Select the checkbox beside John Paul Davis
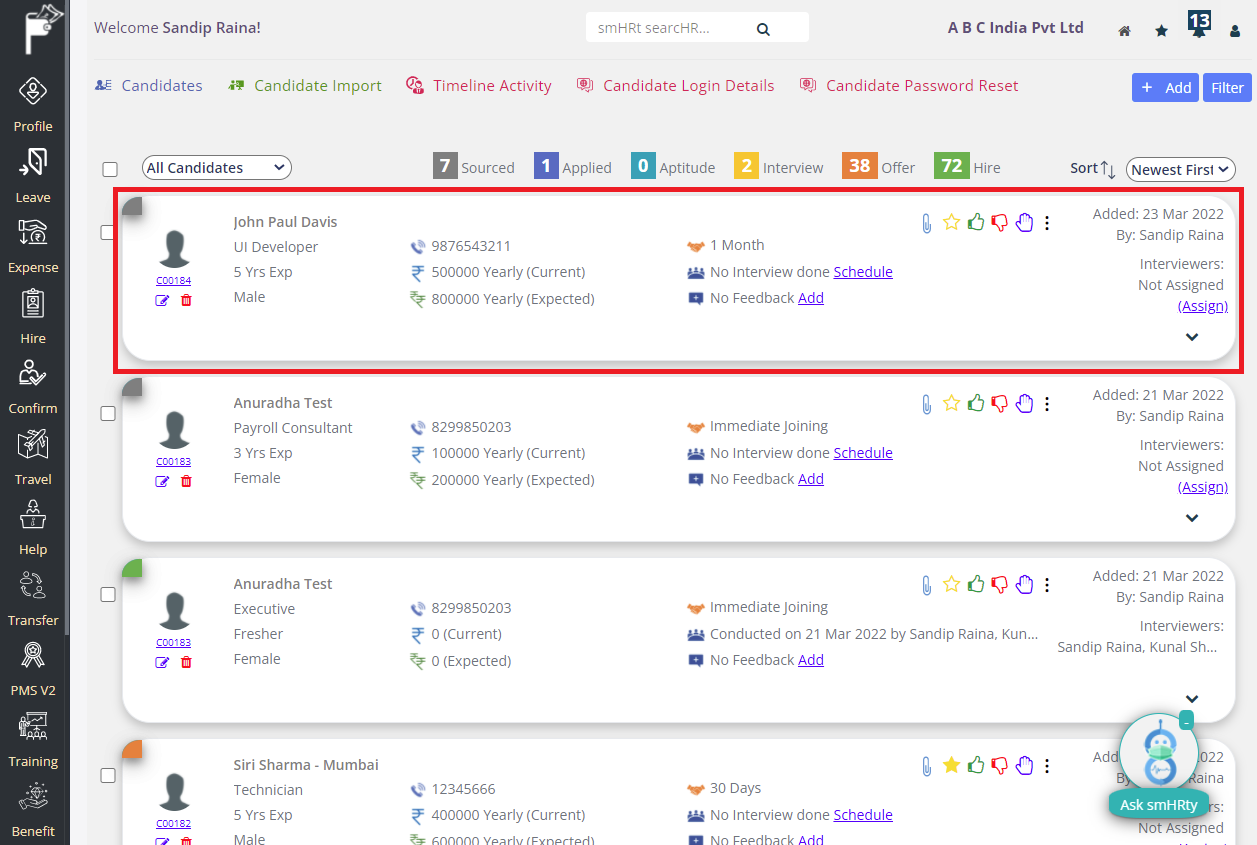Image resolution: width=1257 pixels, height=845 pixels. [108, 232]
